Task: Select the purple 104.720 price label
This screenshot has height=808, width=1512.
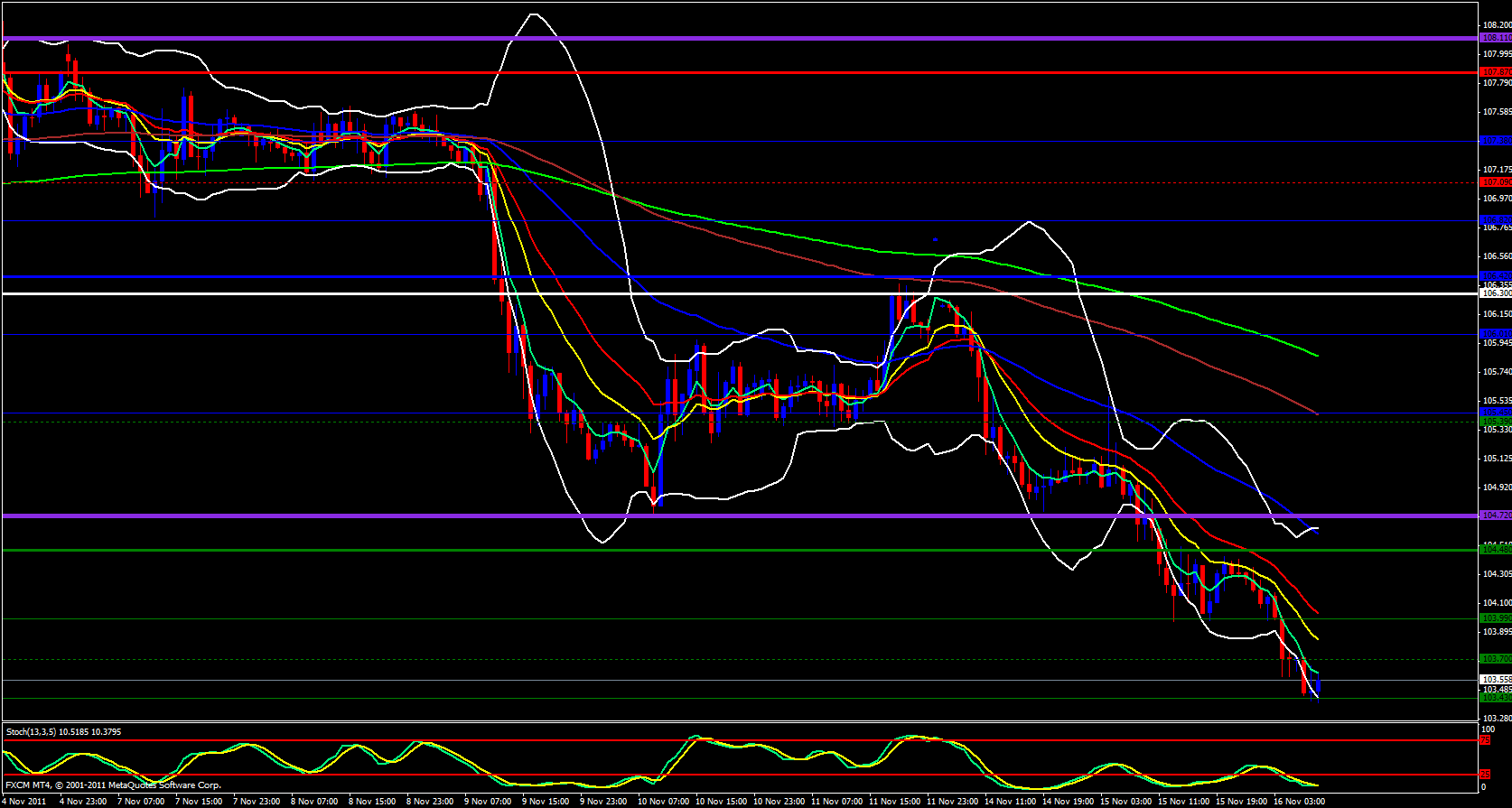Action: 1496,515
